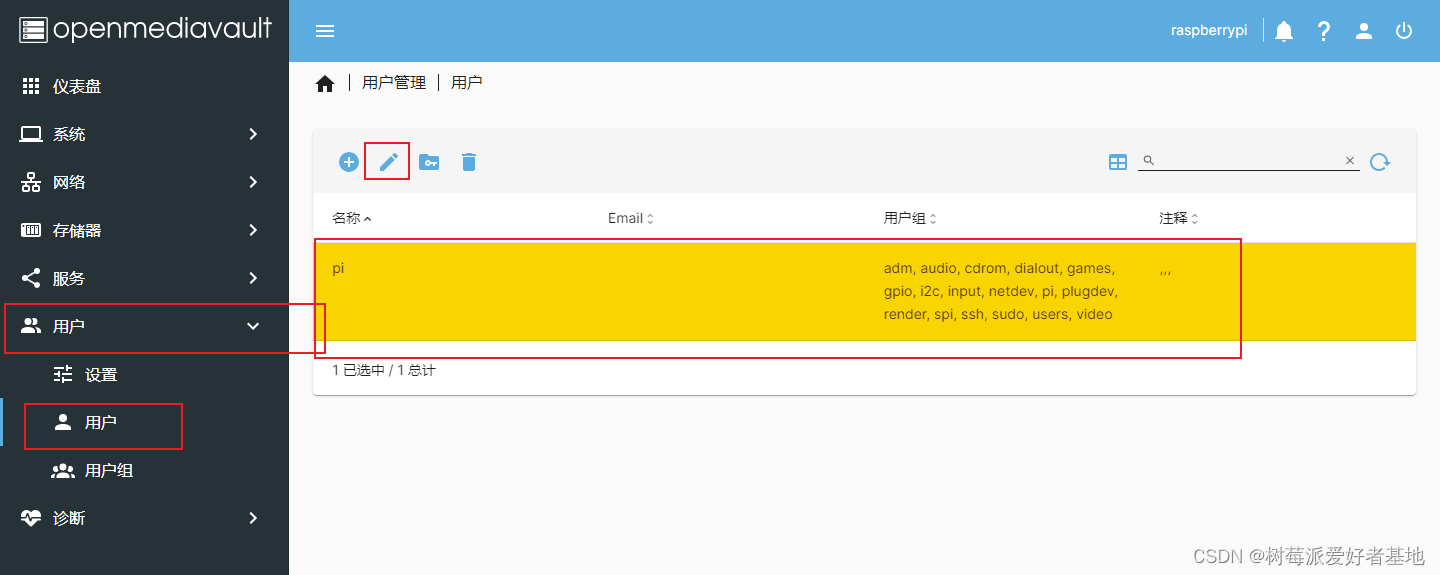Expand the 系统 menu
The image size is (1440, 575).
tap(144, 134)
